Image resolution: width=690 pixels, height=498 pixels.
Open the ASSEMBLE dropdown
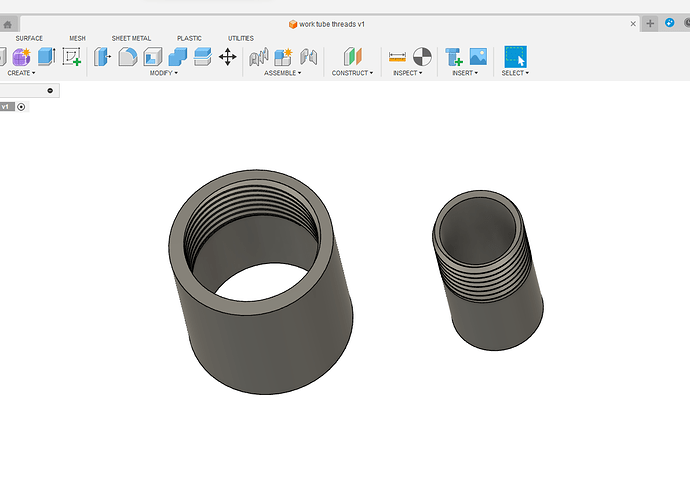click(x=283, y=73)
